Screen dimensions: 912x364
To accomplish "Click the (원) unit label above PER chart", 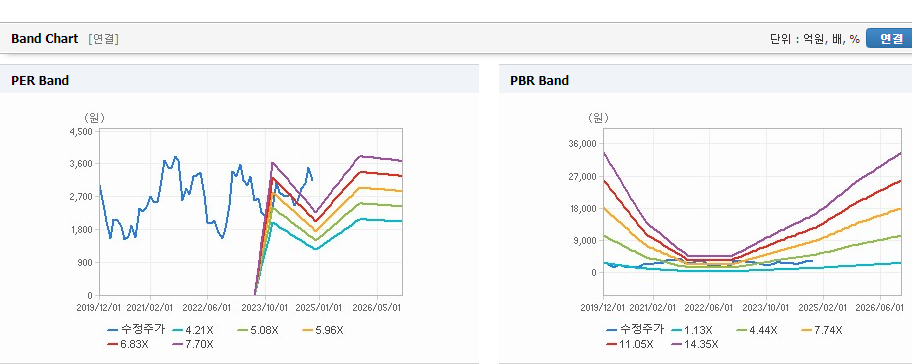I will pyautogui.click(x=94, y=118).
